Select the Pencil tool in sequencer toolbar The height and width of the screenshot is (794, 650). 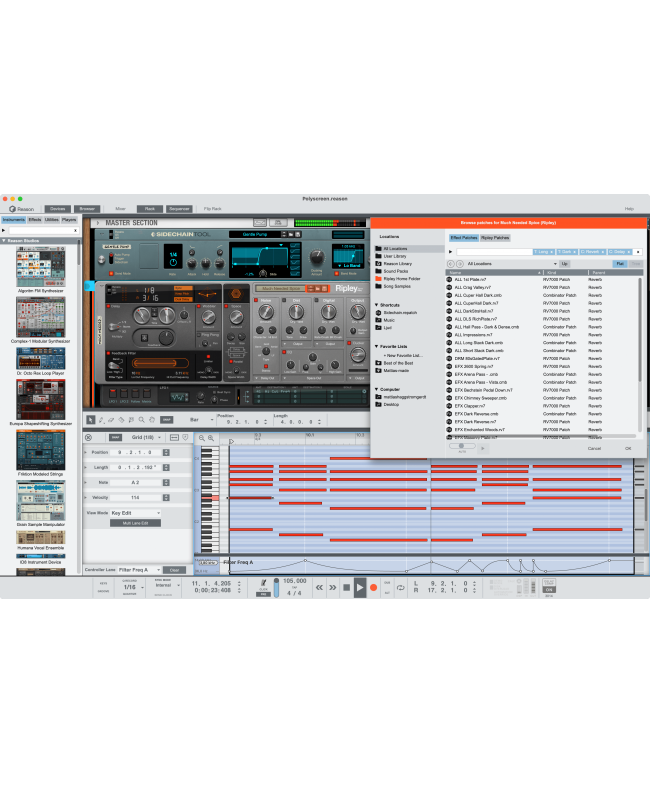[x=101, y=420]
